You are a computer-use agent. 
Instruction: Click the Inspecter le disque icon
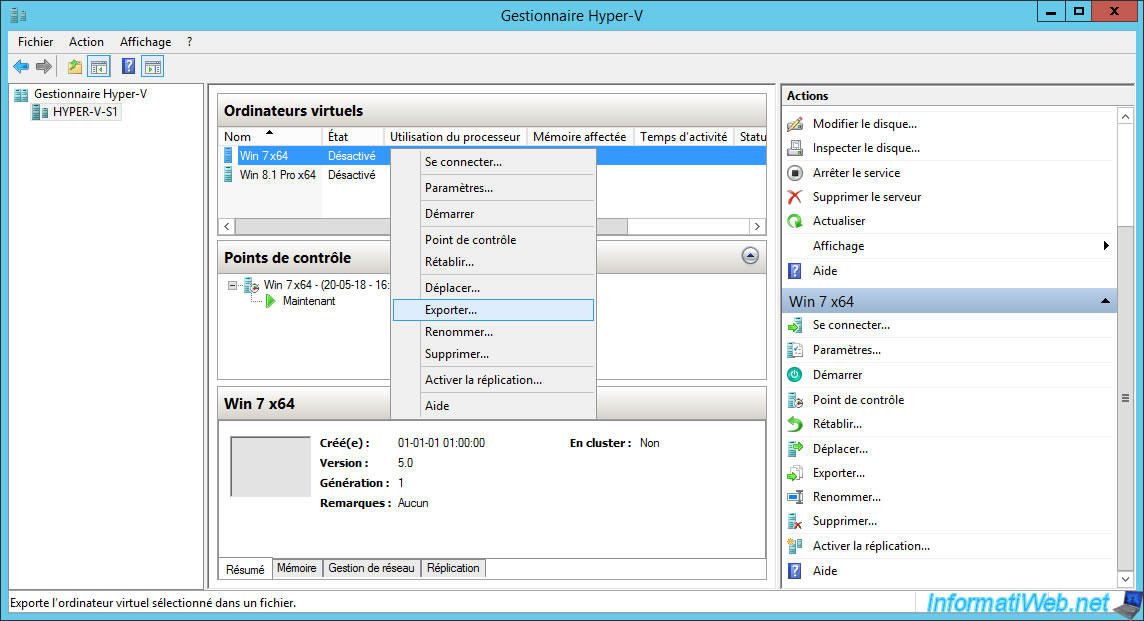795,148
